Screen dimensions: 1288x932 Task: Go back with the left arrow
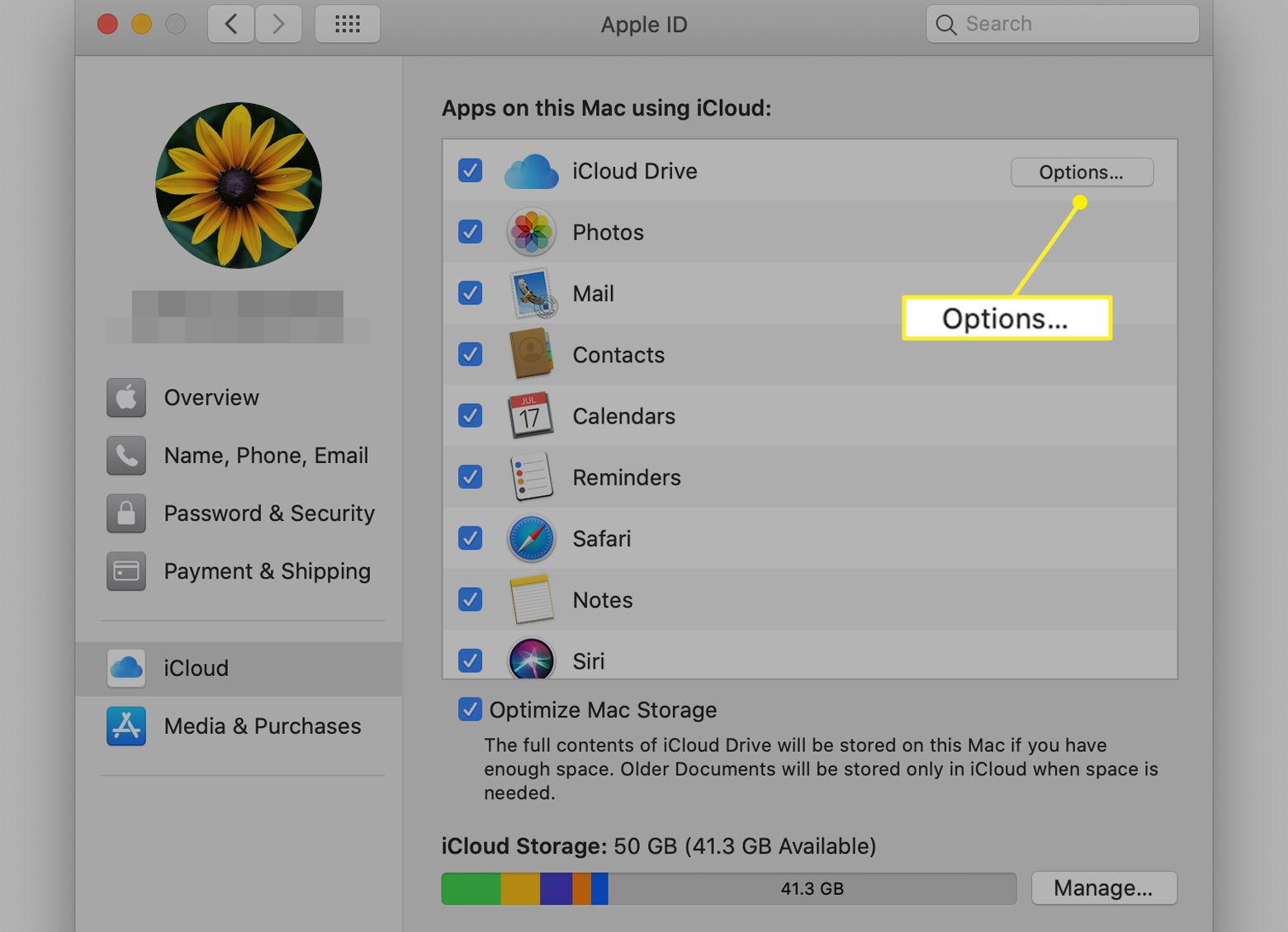click(x=230, y=24)
